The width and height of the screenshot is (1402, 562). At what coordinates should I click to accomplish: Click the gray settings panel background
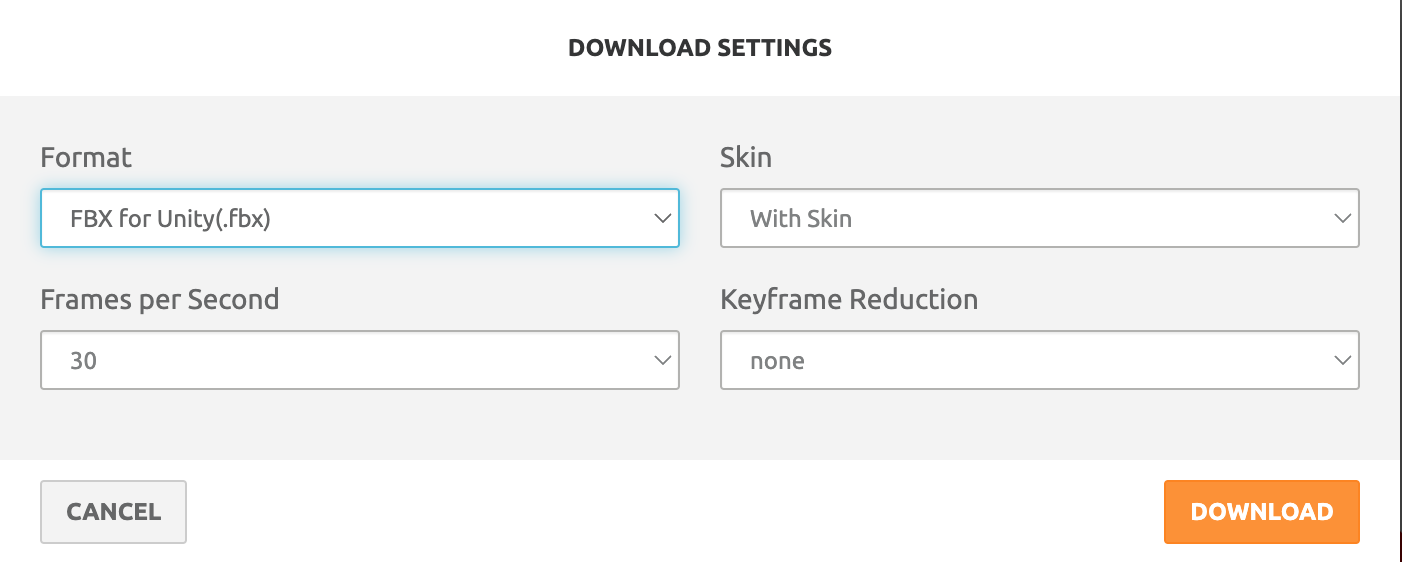tap(700, 425)
